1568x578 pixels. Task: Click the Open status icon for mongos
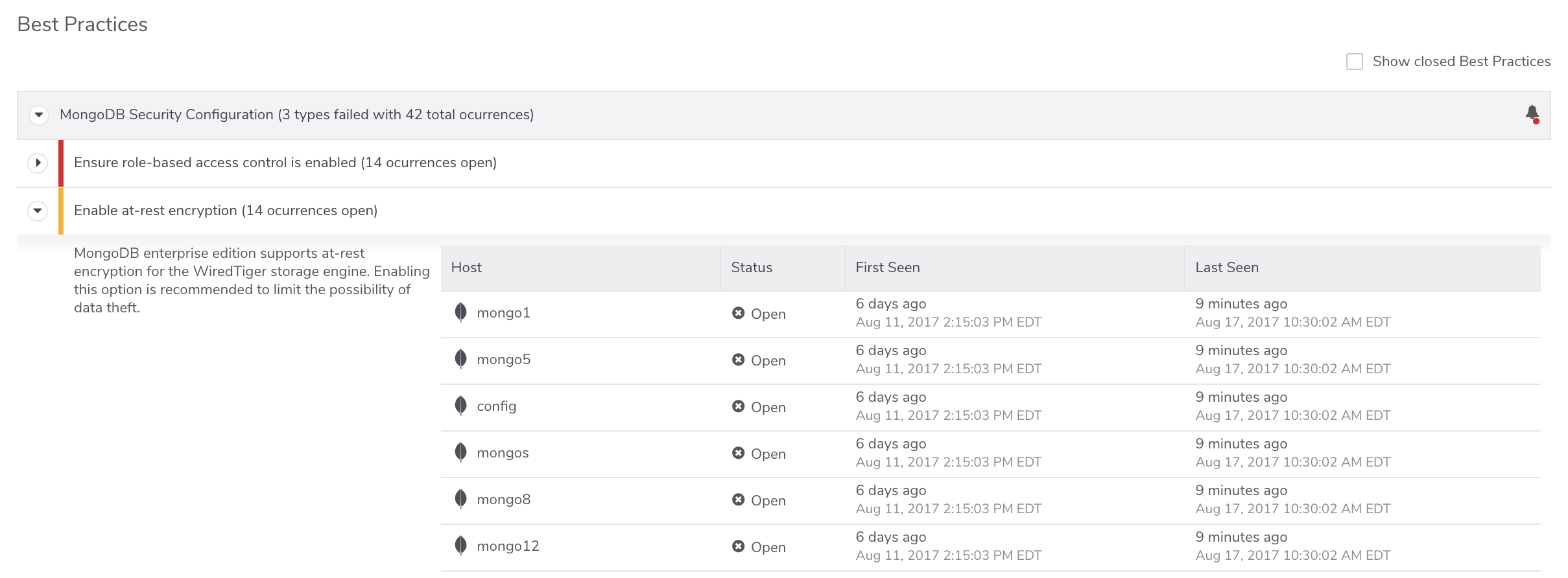[738, 454]
